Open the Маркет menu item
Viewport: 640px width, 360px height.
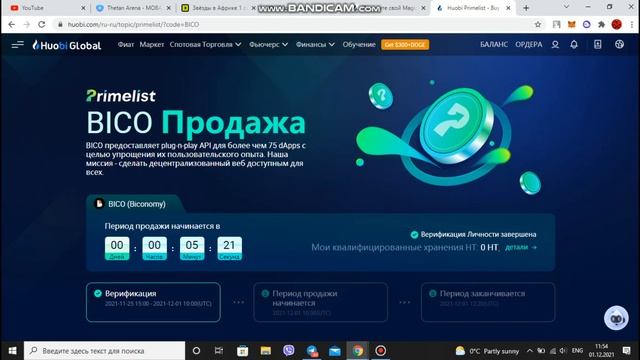(151, 44)
